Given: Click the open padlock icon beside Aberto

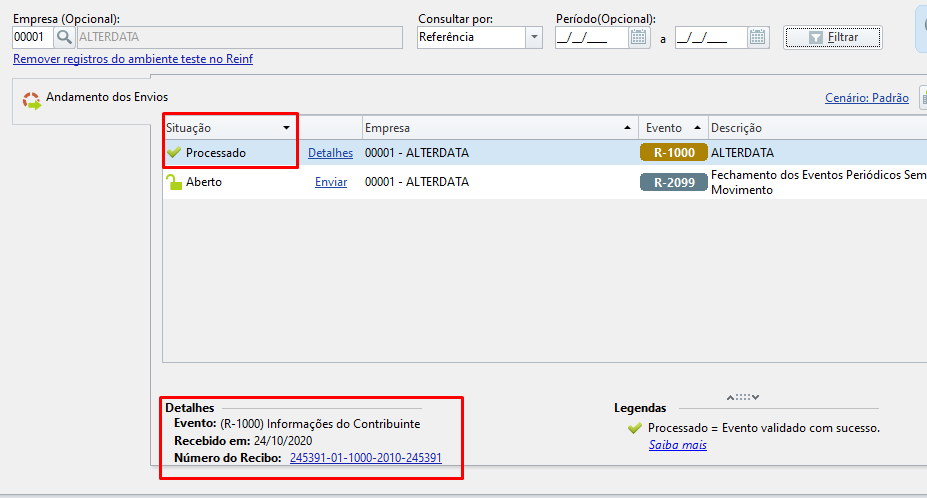Looking at the screenshot, I should coord(174,182).
